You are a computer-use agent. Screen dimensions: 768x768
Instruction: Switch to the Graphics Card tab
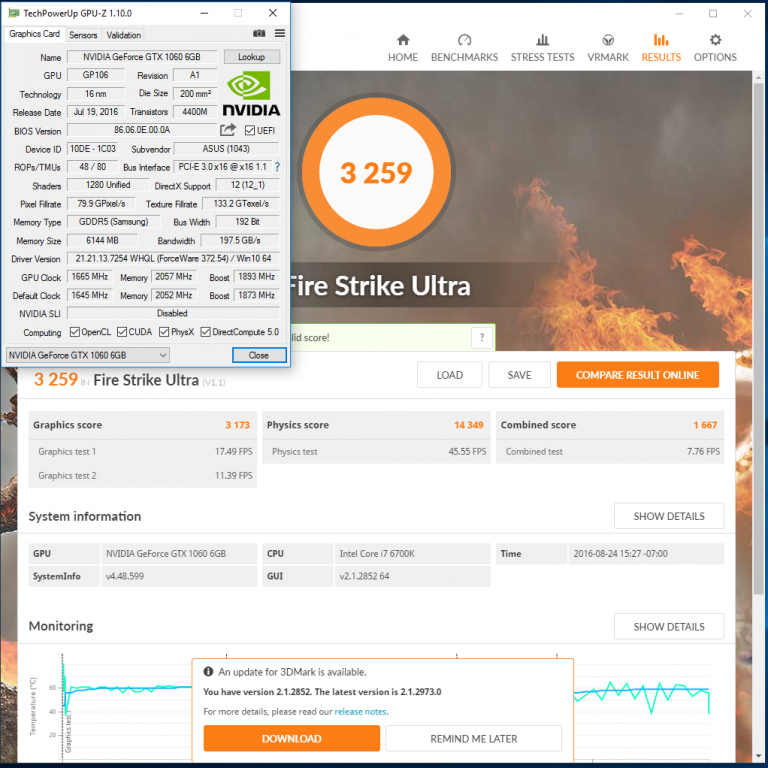point(34,34)
